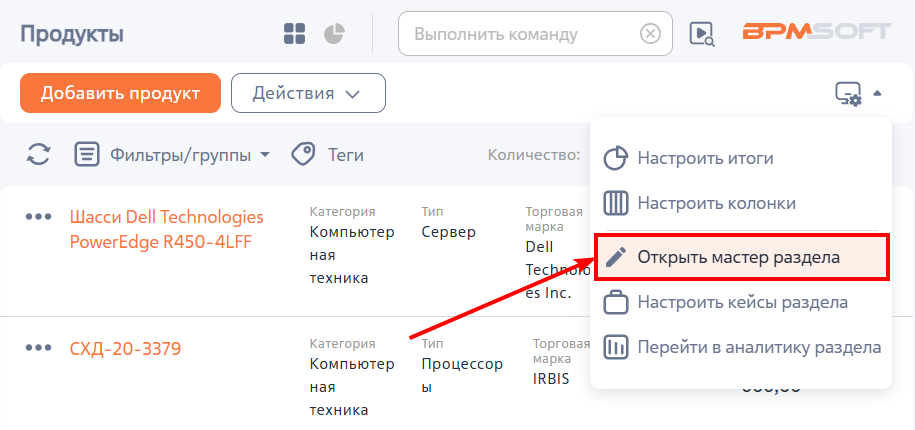
Task: Click the Процессоры type value
Action: 462,376
